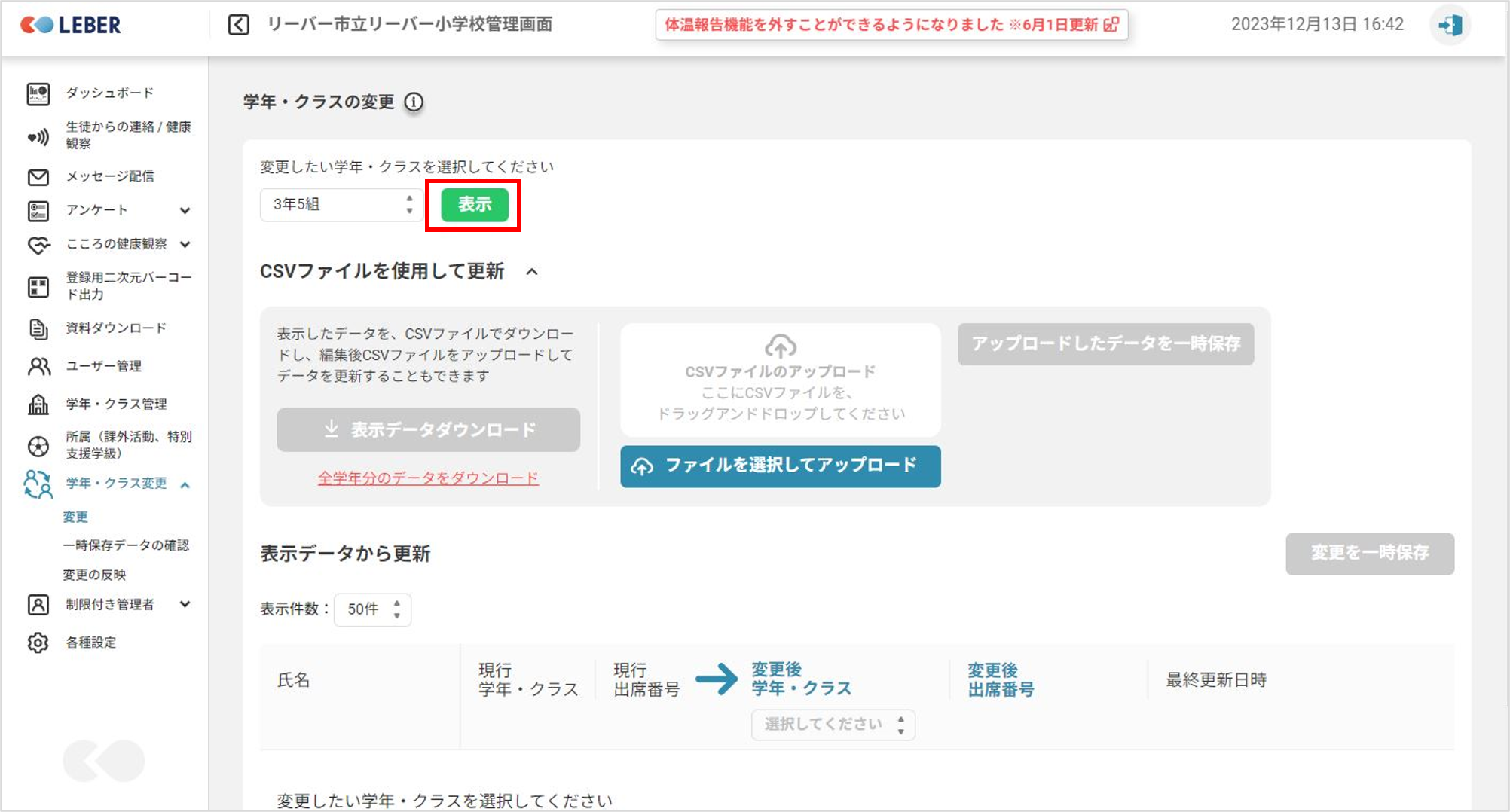Click the ユーザー管理 people icon

(x=38, y=366)
